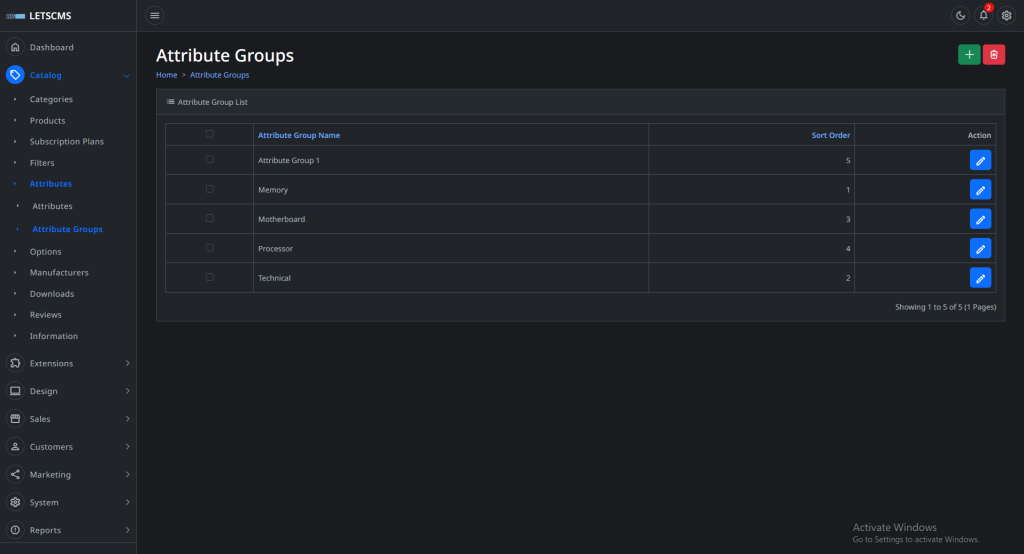Expand the Sales menu arrow
The image size is (1024, 554).
click(127, 419)
